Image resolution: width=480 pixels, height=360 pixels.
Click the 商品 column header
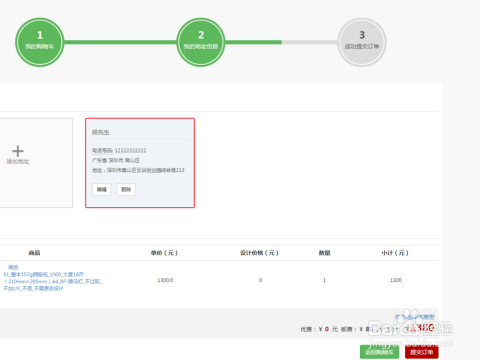(34, 253)
